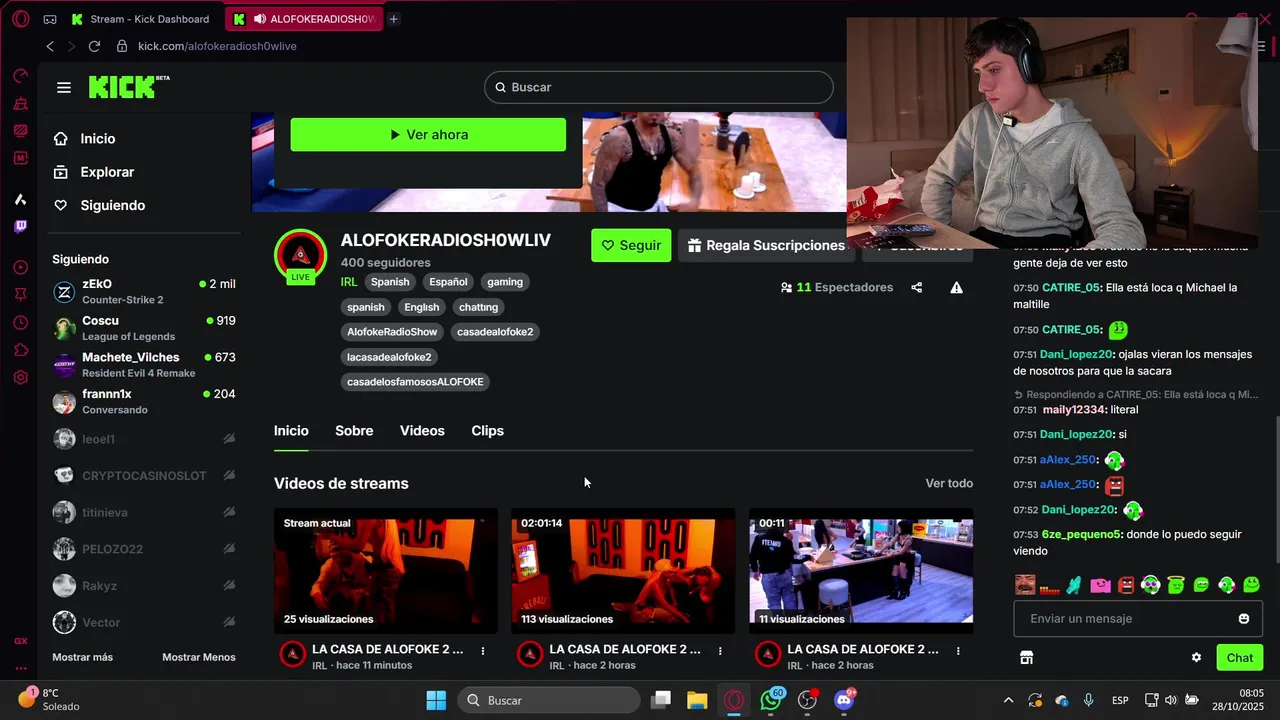Open Opera sidebar Aria AI icon

20,199
